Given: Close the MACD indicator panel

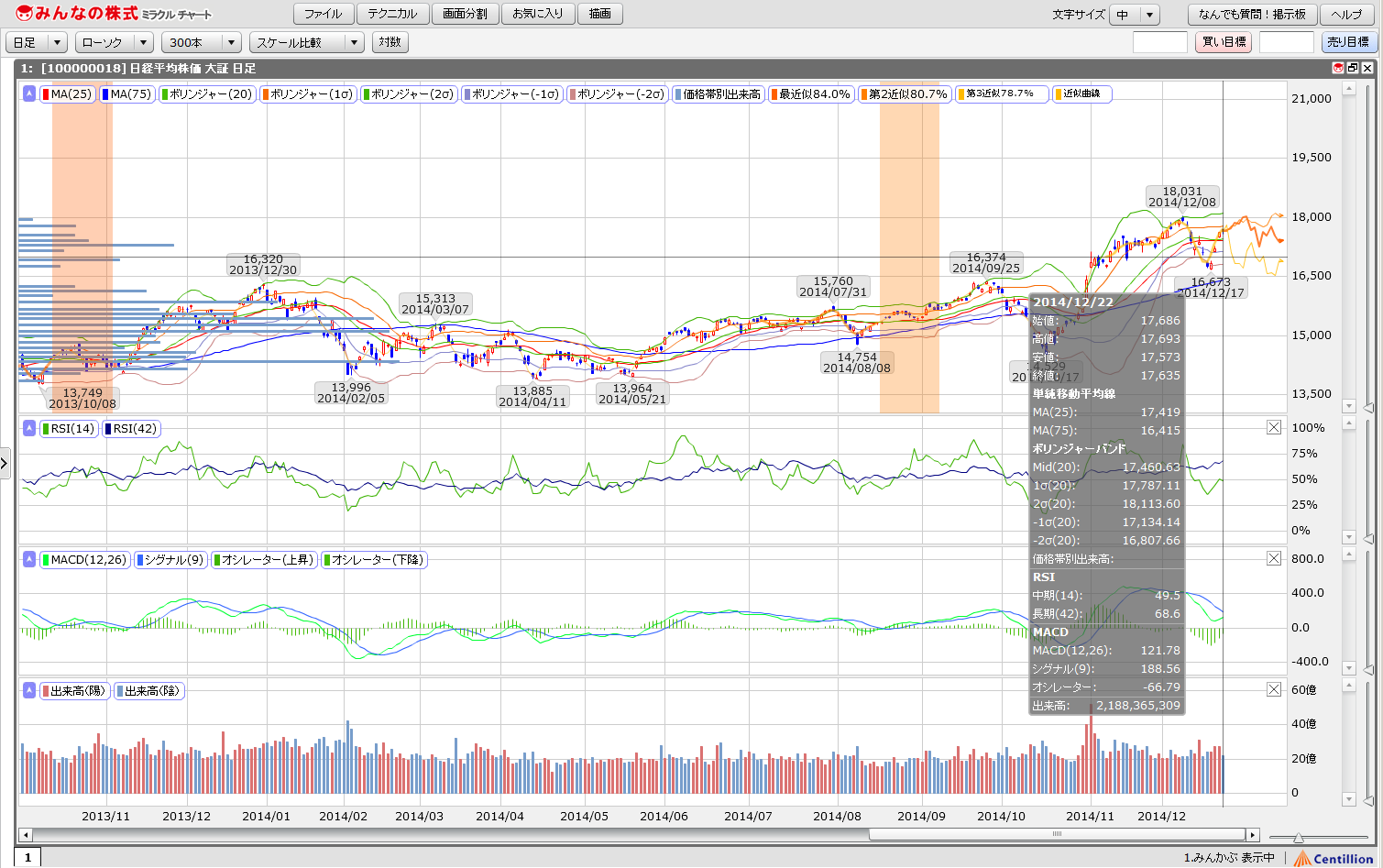Looking at the screenshot, I should coord(1274,558).
